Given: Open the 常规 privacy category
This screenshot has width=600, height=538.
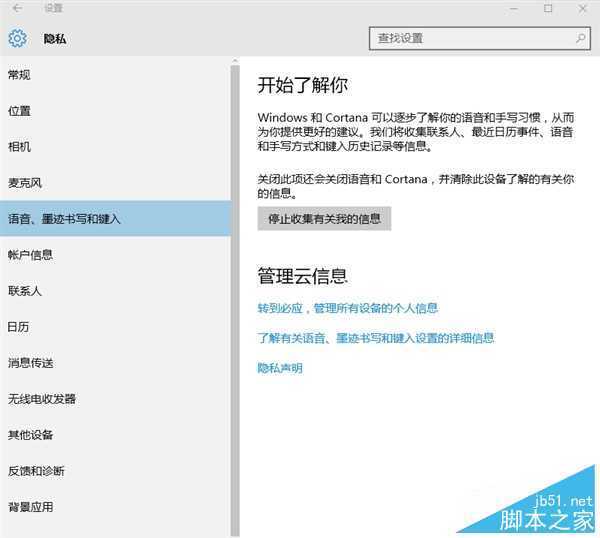Looking at the screenshot, I should [x=116, y=75].
